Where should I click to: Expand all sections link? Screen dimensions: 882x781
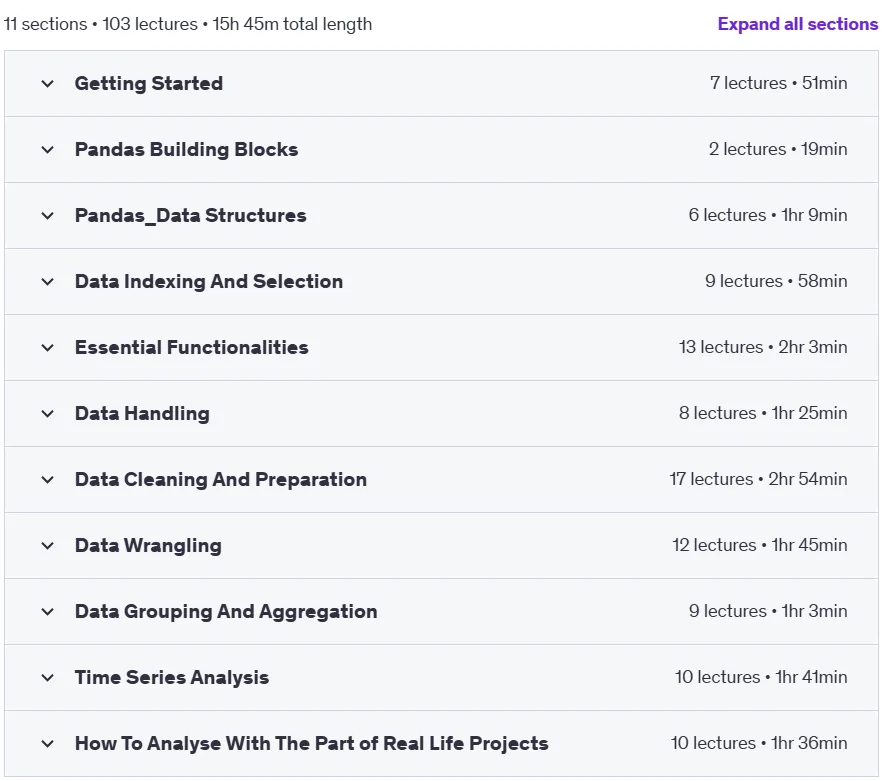(797, 24)
